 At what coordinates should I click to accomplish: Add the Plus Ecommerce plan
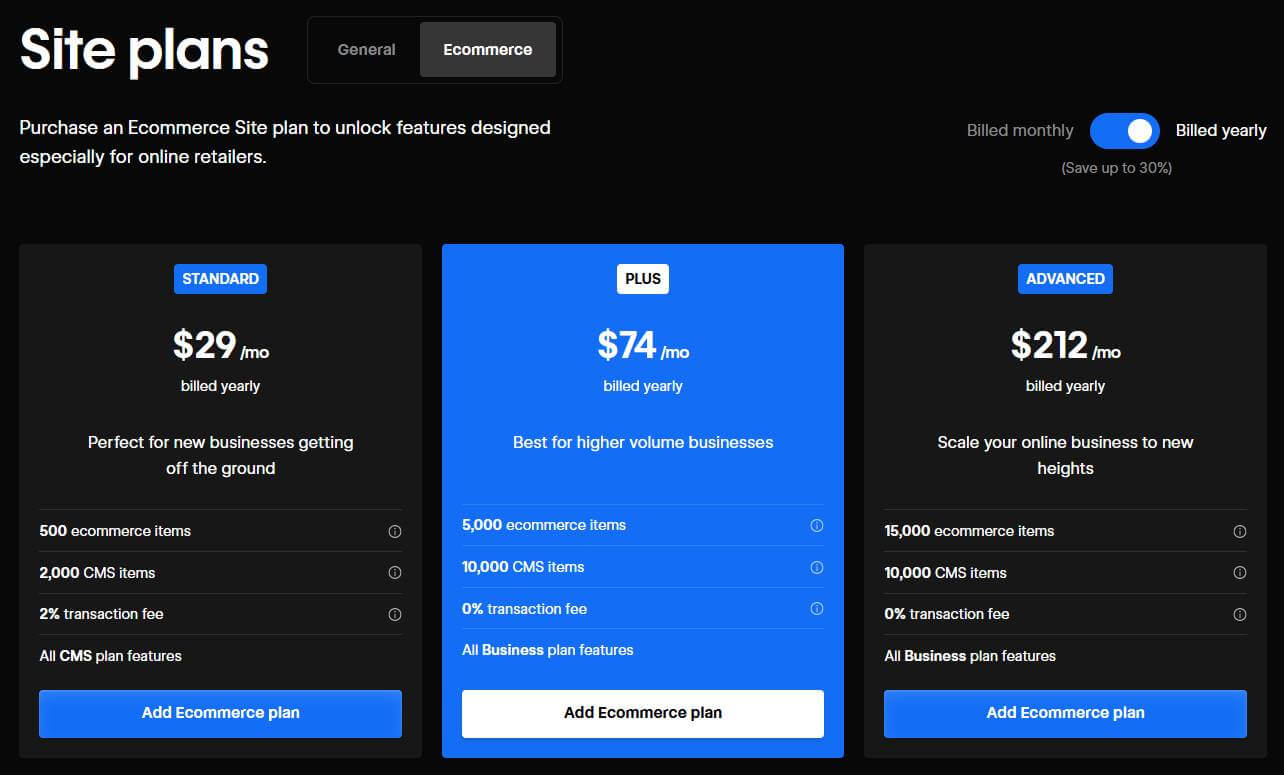coord(642,712)
